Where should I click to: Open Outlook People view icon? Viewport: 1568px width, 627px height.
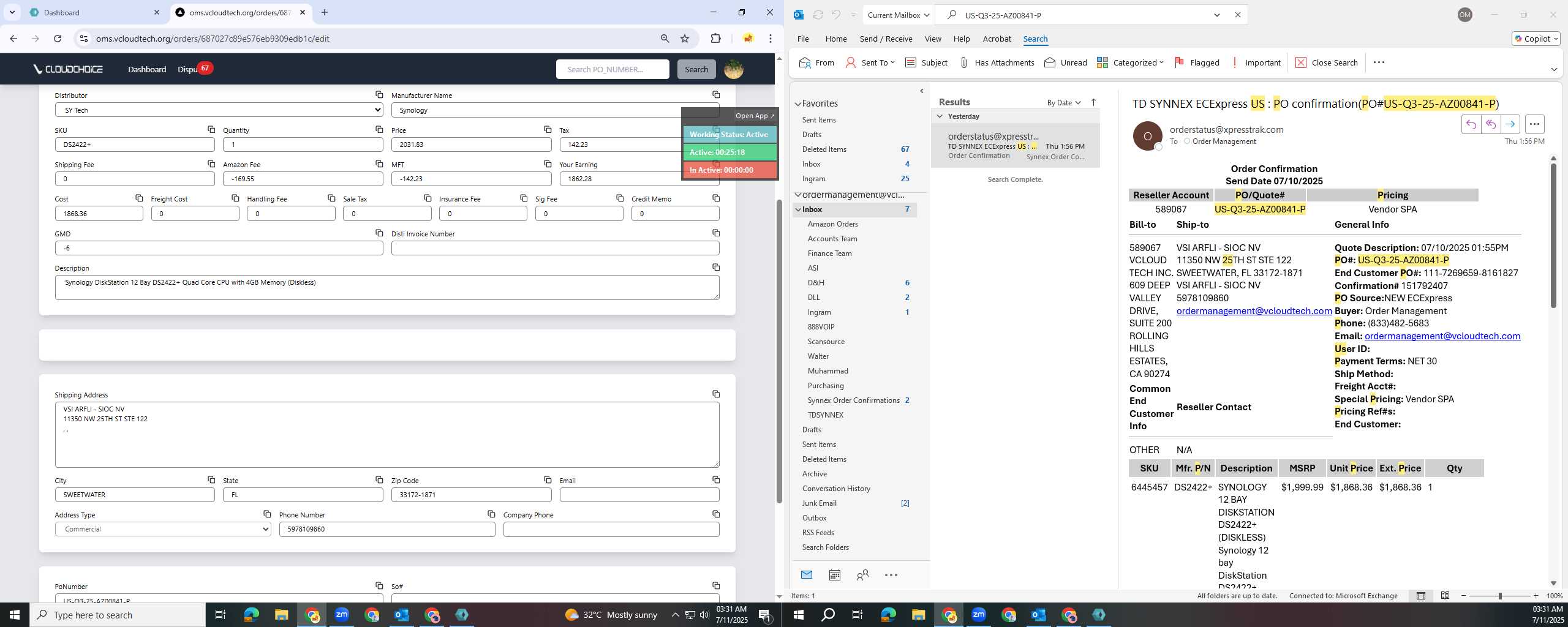[862, 575]
